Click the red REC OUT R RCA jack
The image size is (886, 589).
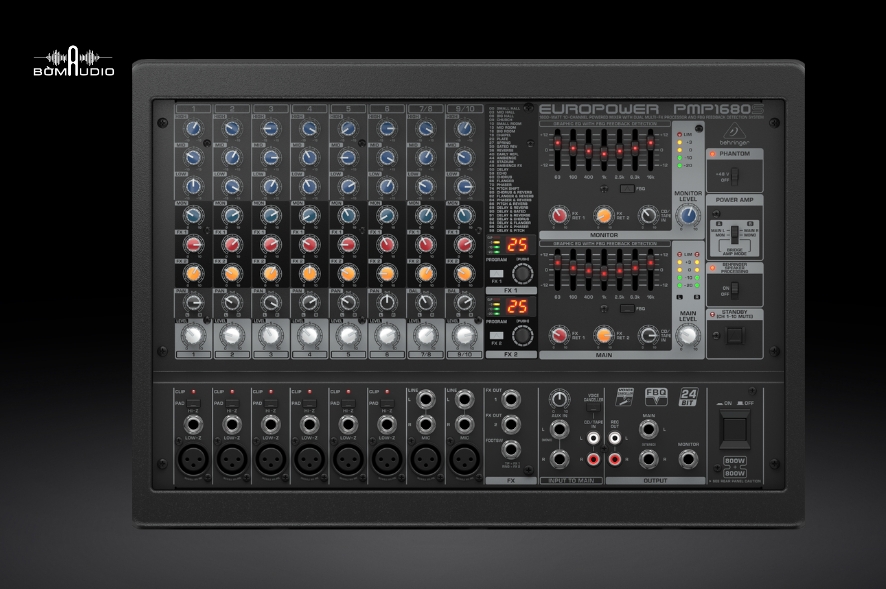(x=615, y=459)
